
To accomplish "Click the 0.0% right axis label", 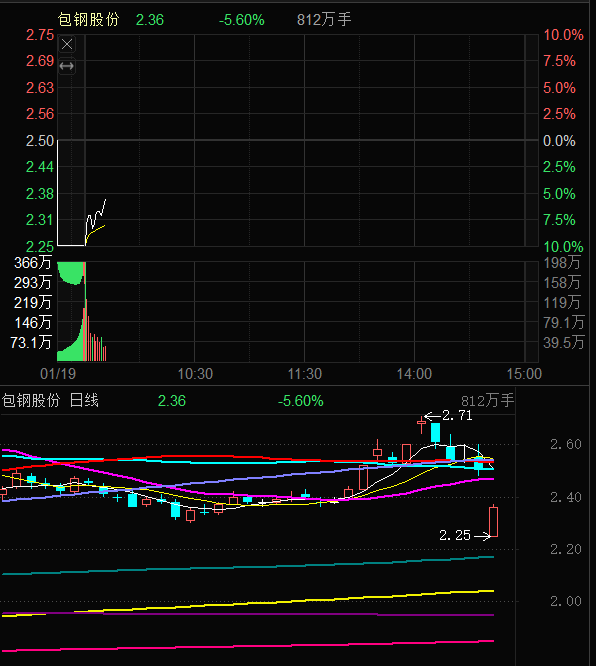I will 559,141.
